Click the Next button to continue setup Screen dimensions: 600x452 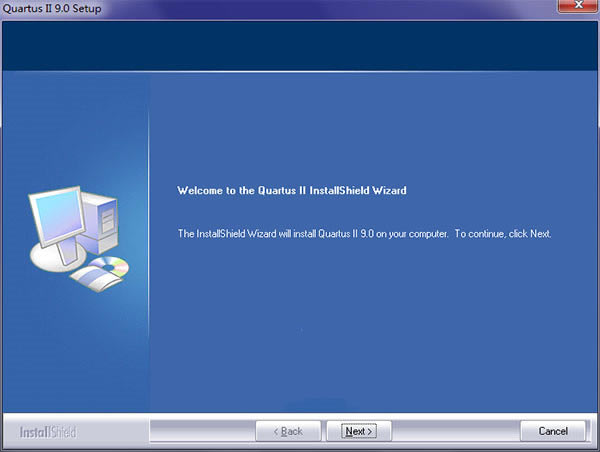(359, 431)
